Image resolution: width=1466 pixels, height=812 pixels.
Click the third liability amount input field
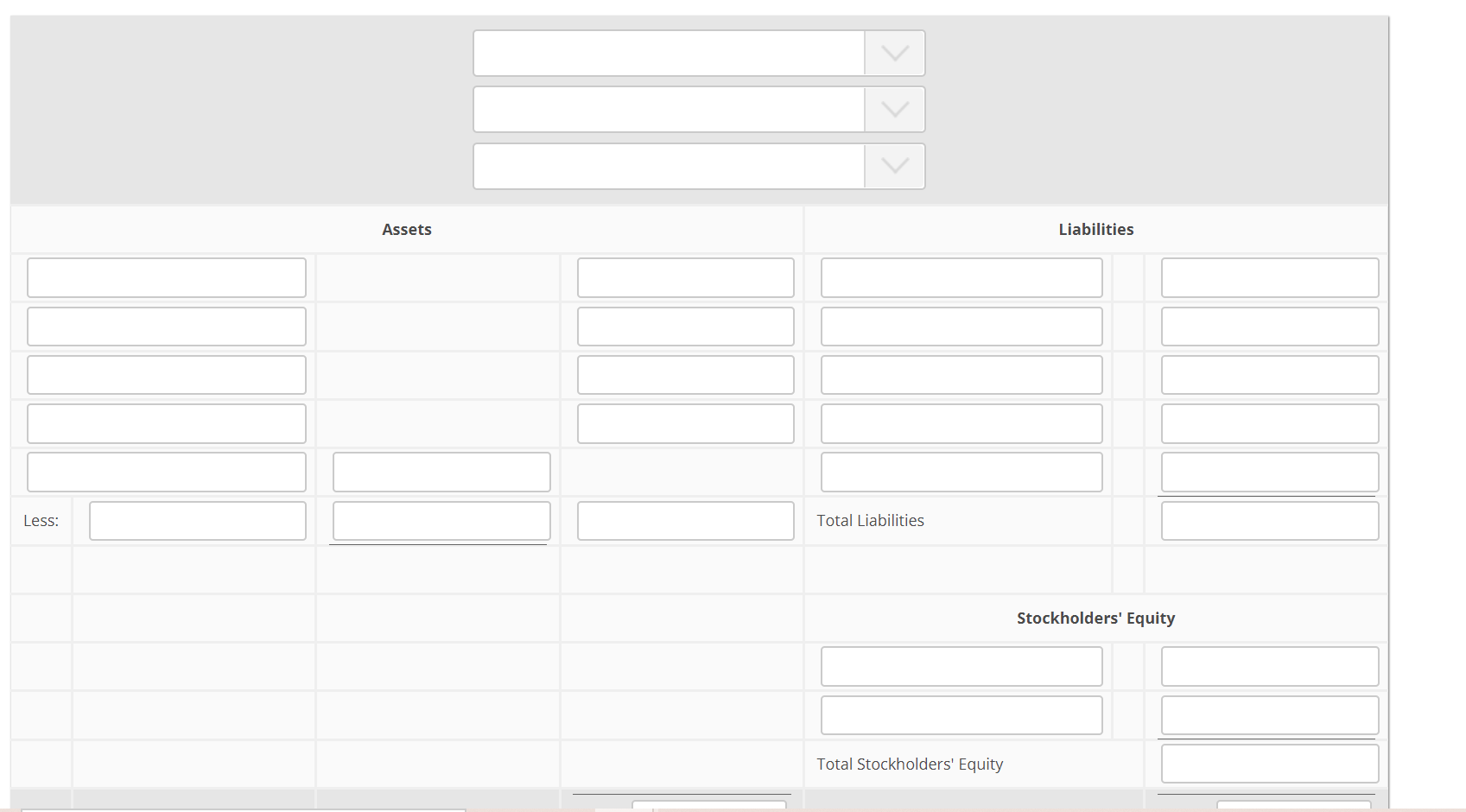pos(1270,375)
